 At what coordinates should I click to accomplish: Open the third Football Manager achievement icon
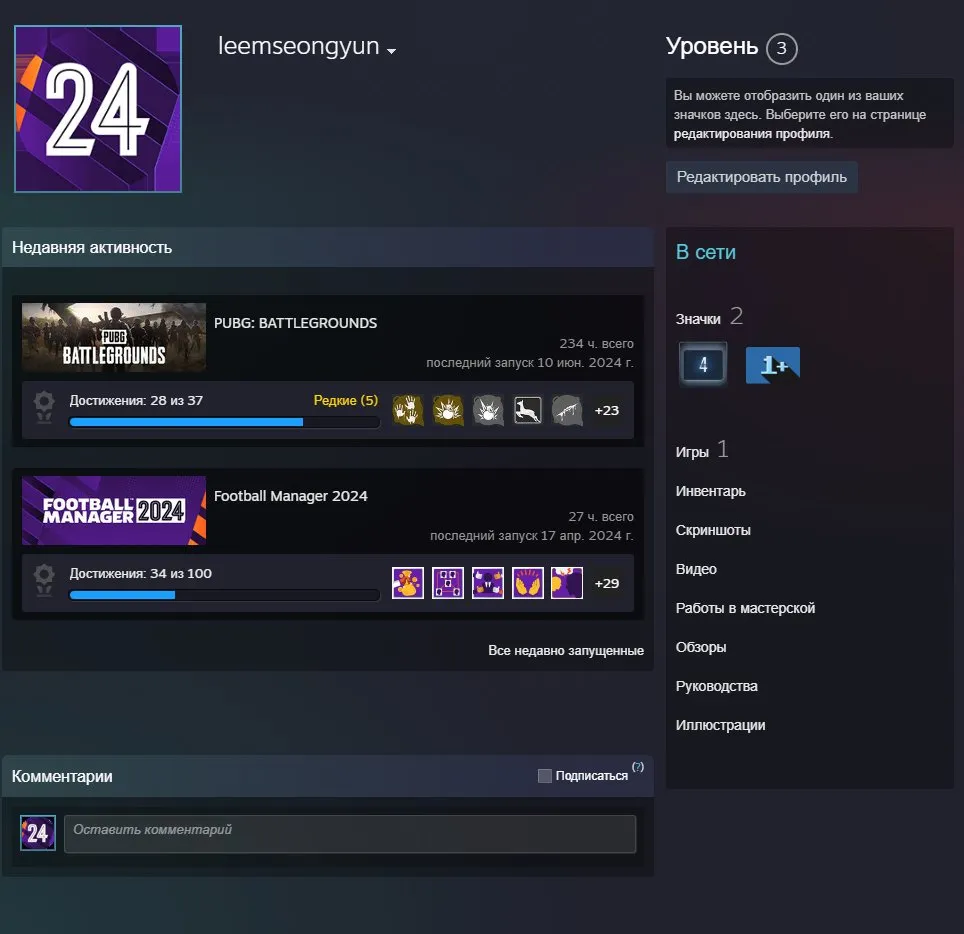(x=488, y=583)
